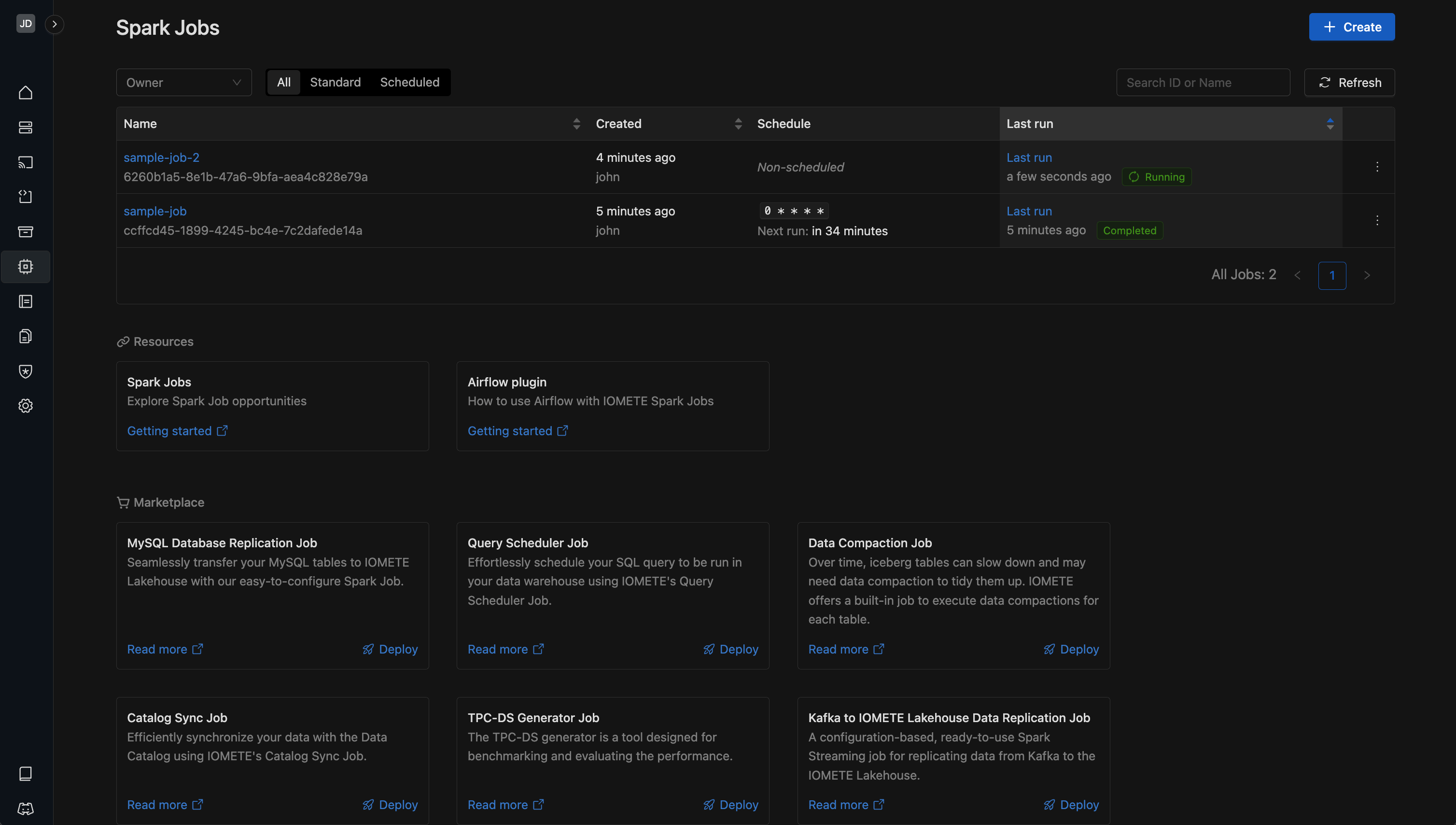Click job ID 6260b1a5-8e1b-47a6-9bfa-aea4c828e79a
1456x825 pixels.
pyautogui.click(x=246, y=177)
